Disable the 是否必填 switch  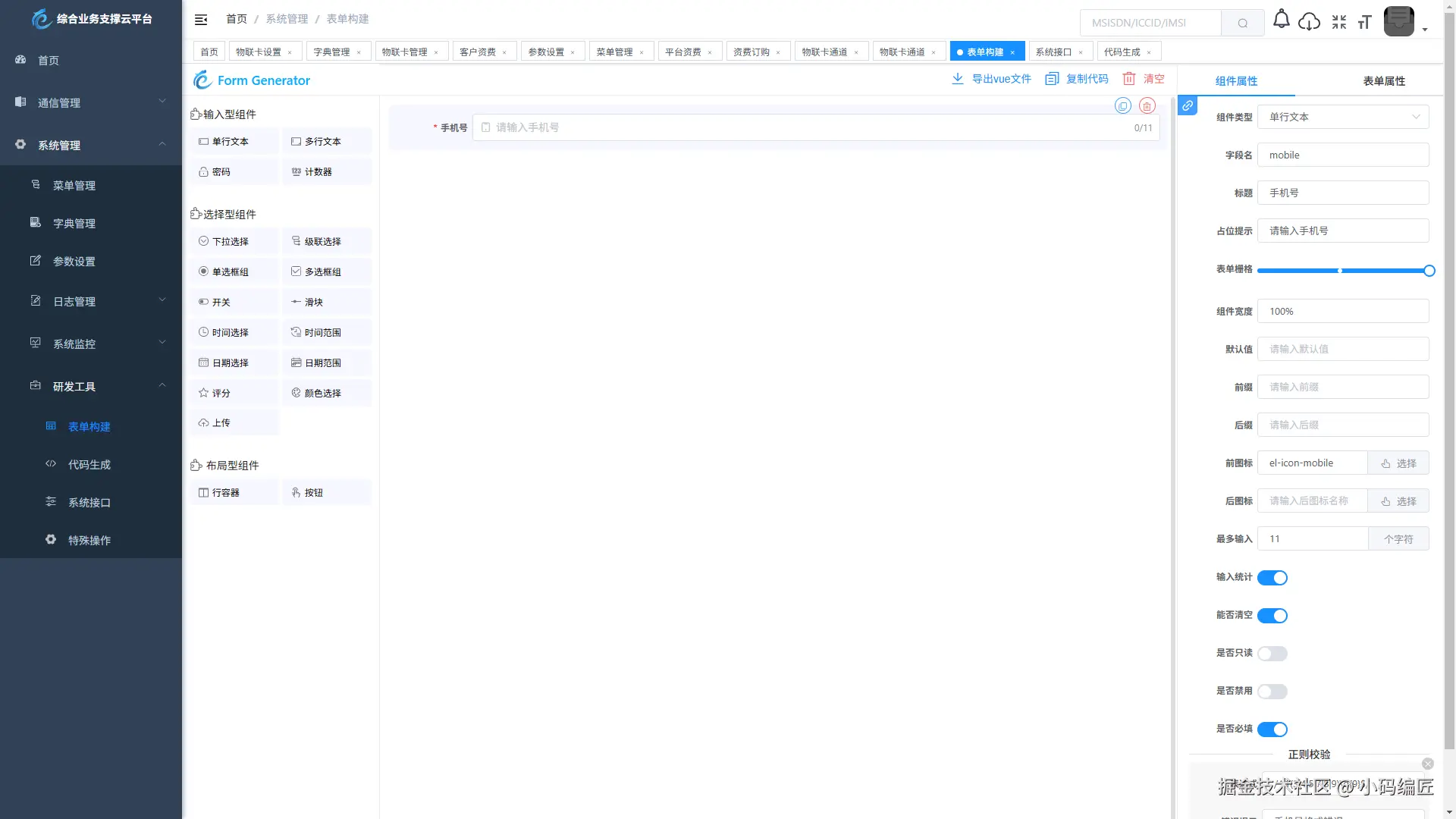point(1272,730)
